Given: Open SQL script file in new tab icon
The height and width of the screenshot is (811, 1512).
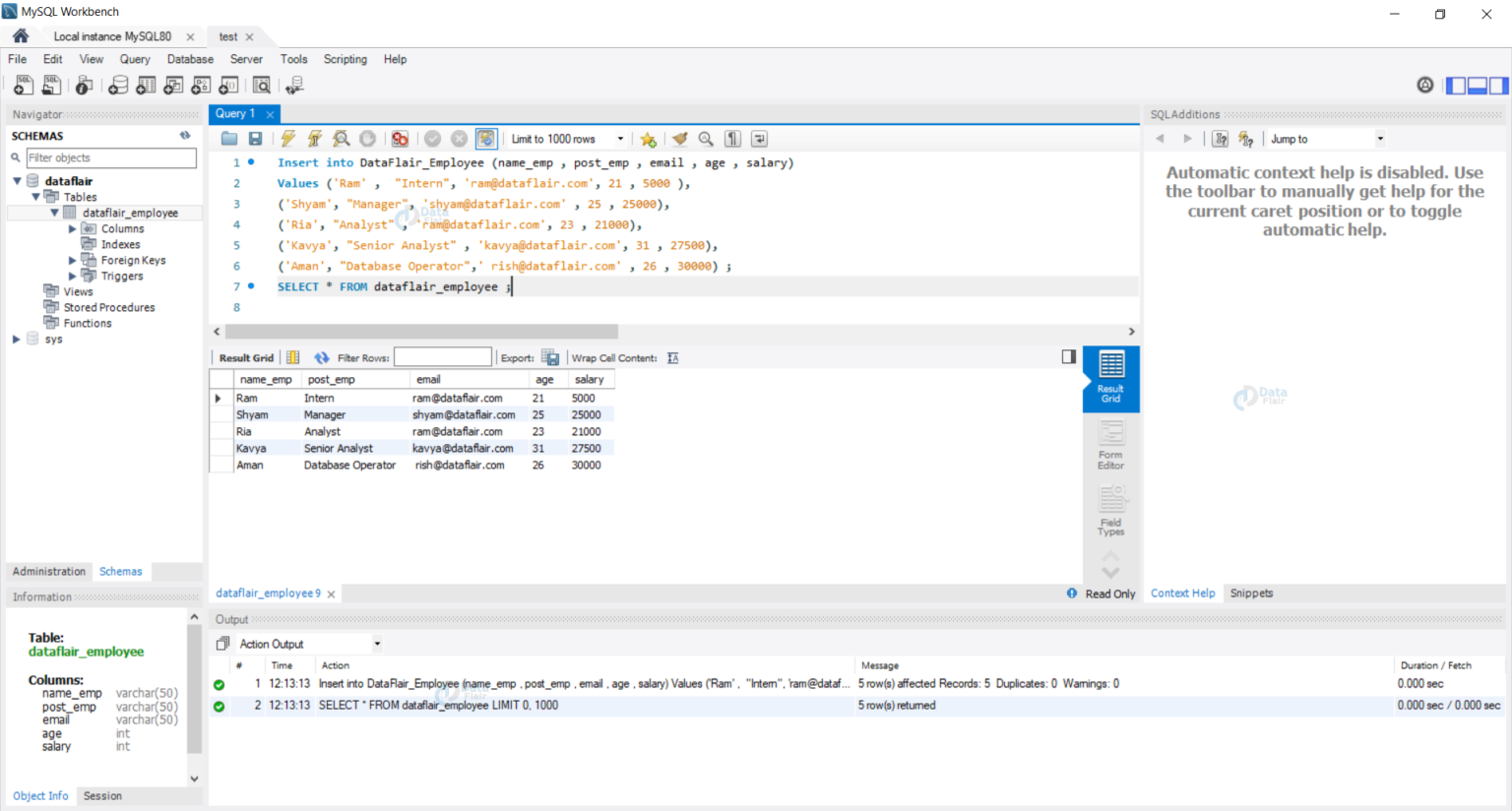Looking at the screenshot, I should tap(51, 86).
